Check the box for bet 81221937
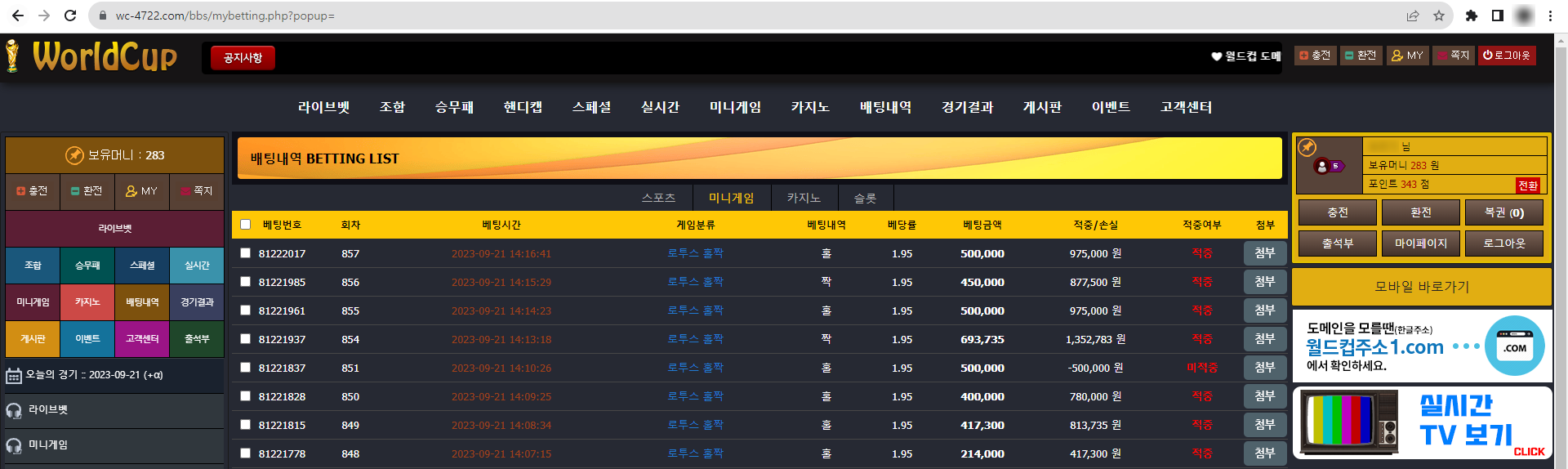The width and height of the screenshot is (1568, 469). [x=246, y=339]
